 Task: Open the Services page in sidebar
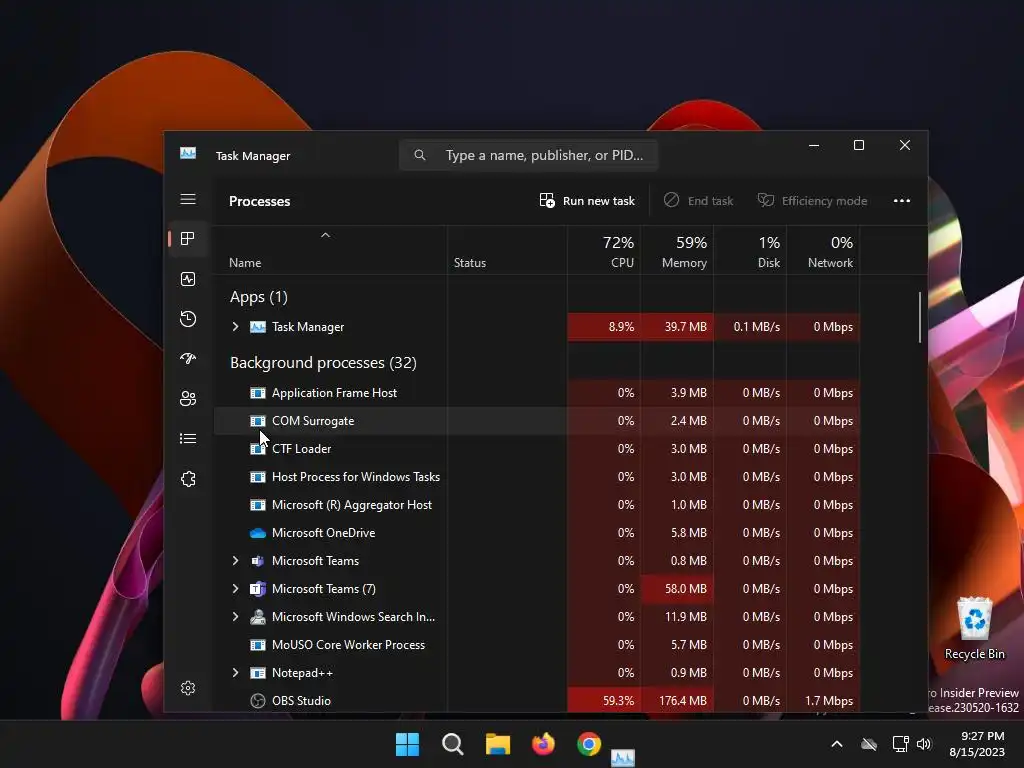tap(188, 479)
